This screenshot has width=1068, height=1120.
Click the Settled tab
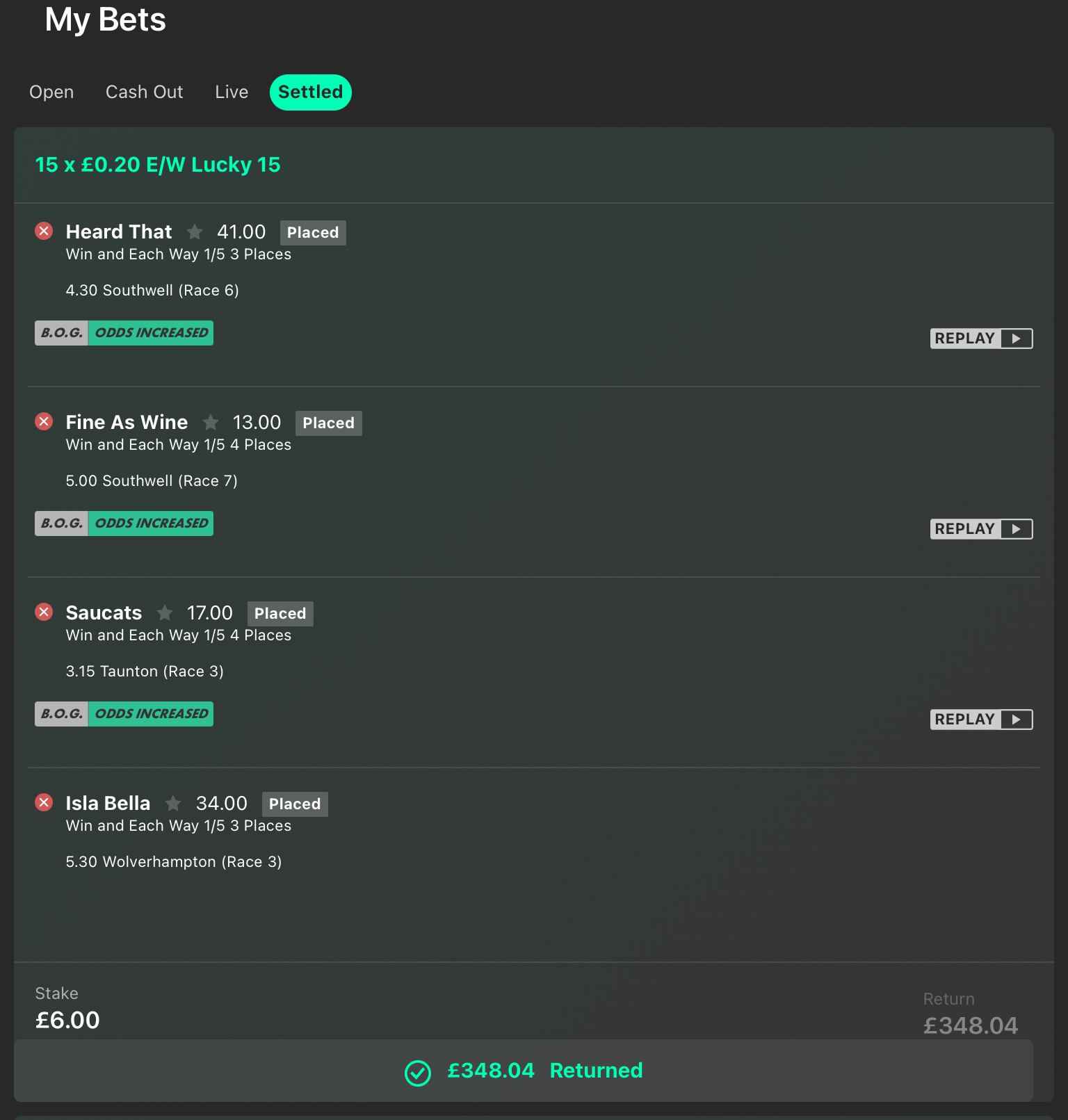click(x=310, y=92)
